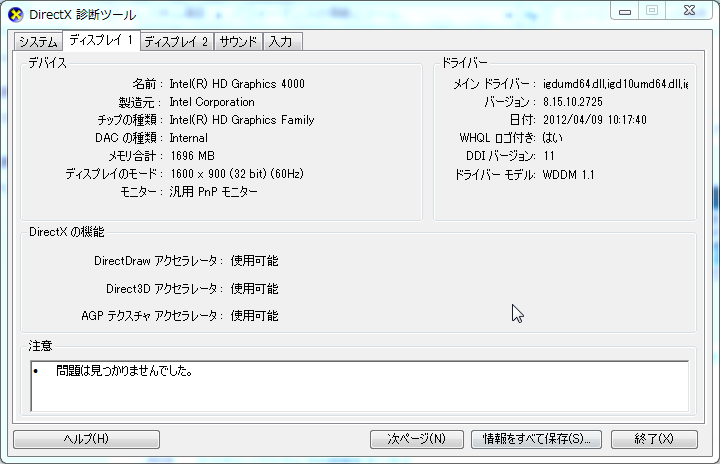Screen dimensions: 720x464
Task: Close the DirectX 診断ツール window
Action: tap(689, 11)
